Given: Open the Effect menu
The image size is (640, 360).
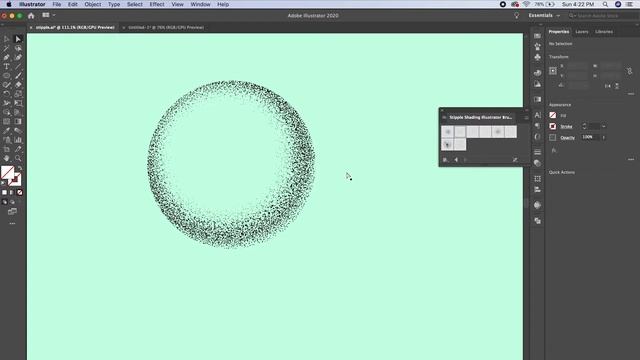Looking at the screenshot, I should point(157,4).
